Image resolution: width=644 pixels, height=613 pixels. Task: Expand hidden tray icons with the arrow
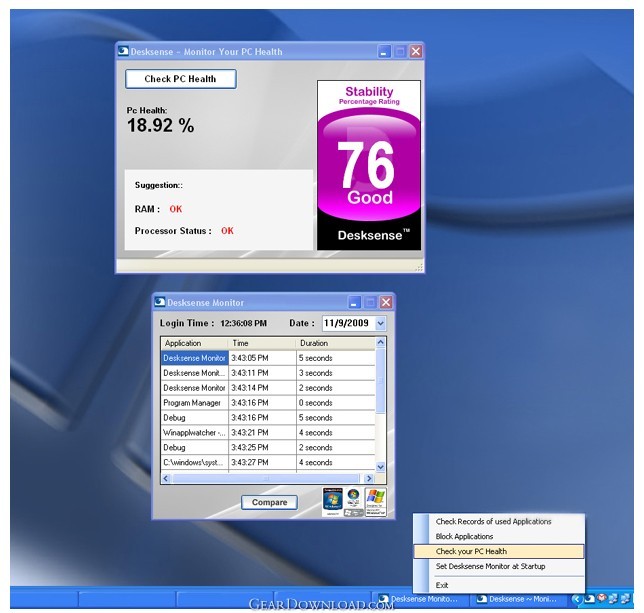click(x=576, y=599)
